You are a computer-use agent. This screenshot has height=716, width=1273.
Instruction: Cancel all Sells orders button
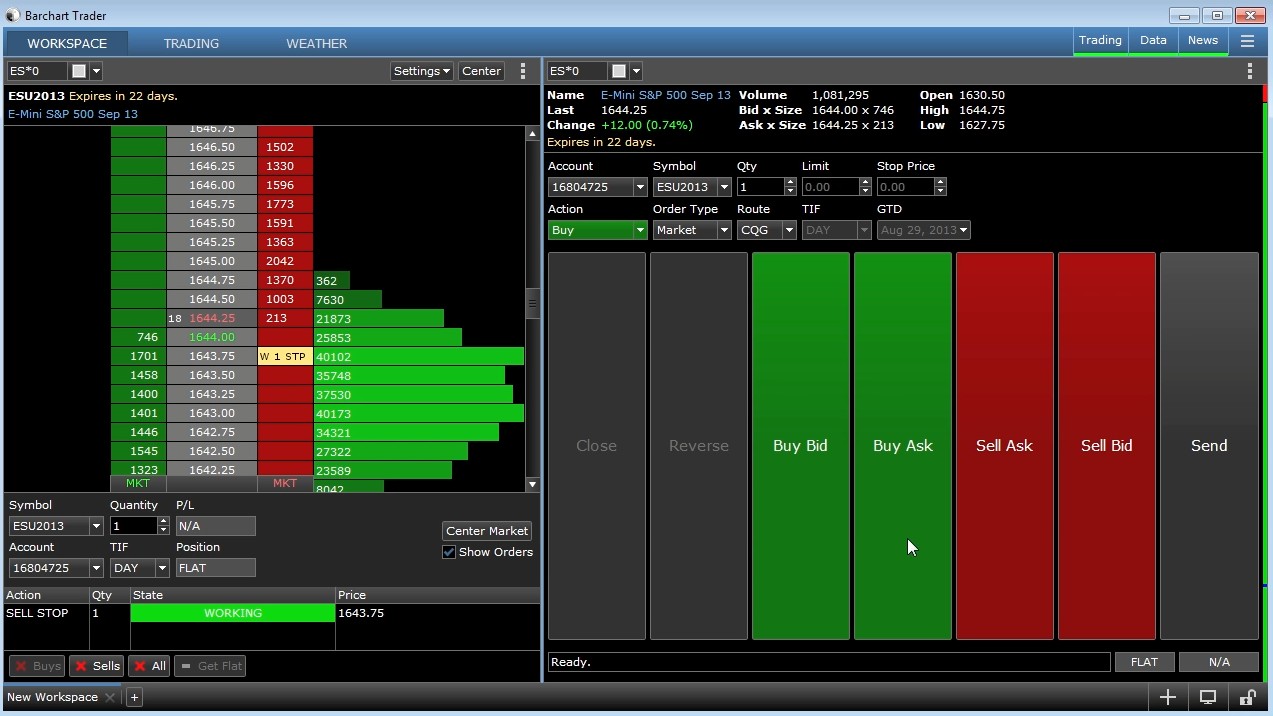pyautogui.click(x=97, y=666)
